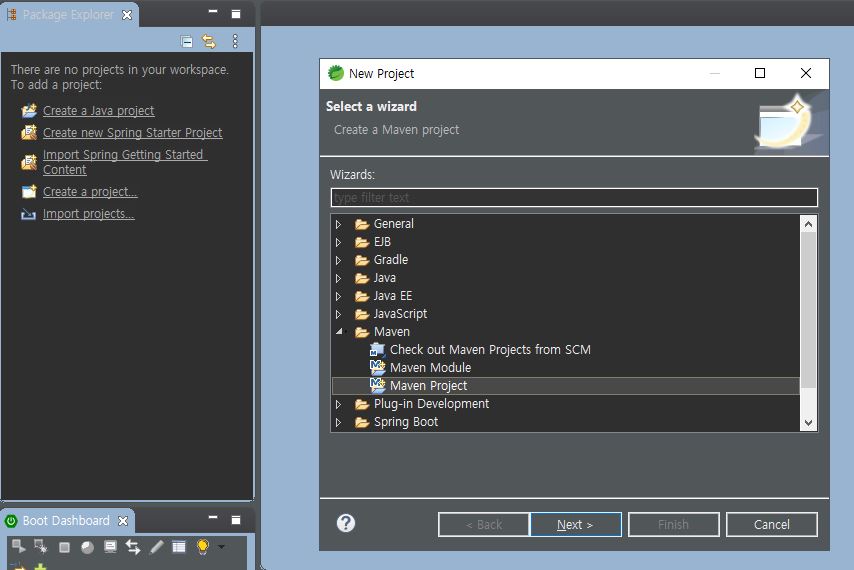Click Collapse All icon in Package Explorer
This screenshot has width=854, height=570.
coord(187,41)
